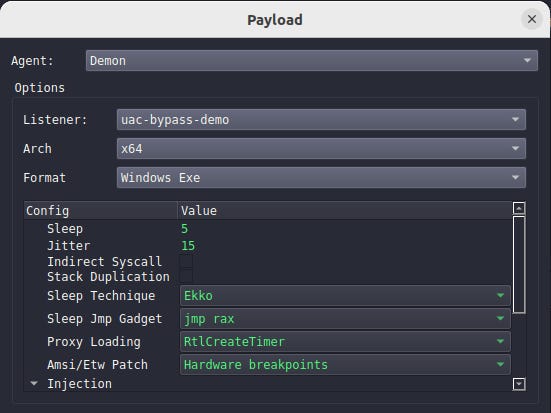The width and height of the screenshot is (551, 413).
Task: Click the config list scroll up arrow
Action: (x=519, y=208)
